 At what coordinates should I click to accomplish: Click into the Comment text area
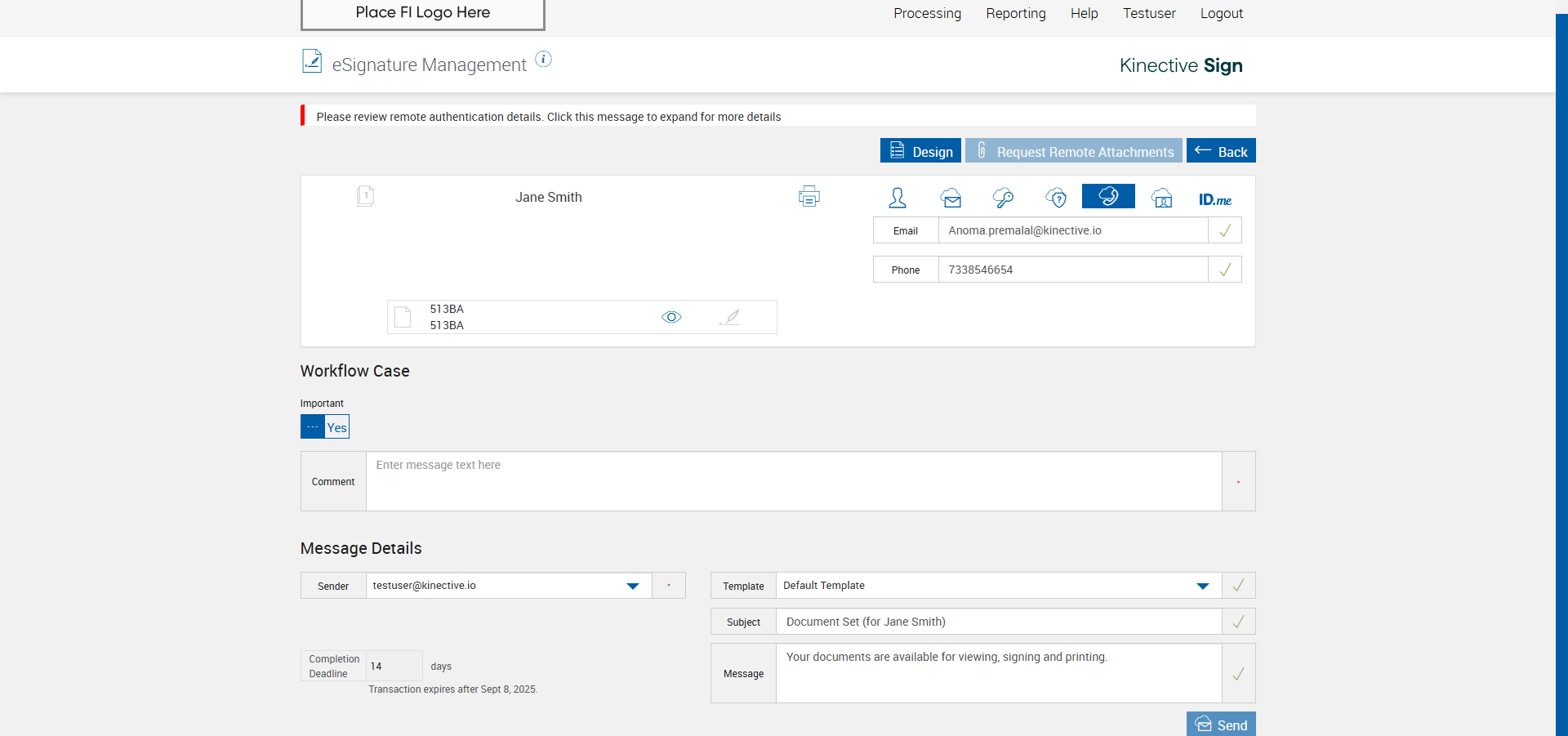pos(793,481)
